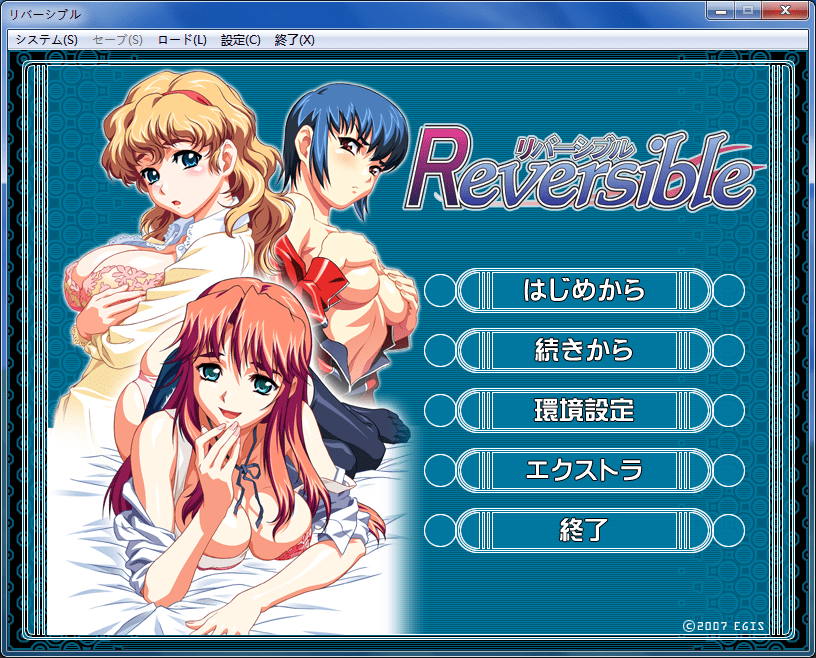Image resolution: width=816 pixels, height=658 pixels.
Task: Open 環境設定 settings from title menu
Action: tap(584, 410)
